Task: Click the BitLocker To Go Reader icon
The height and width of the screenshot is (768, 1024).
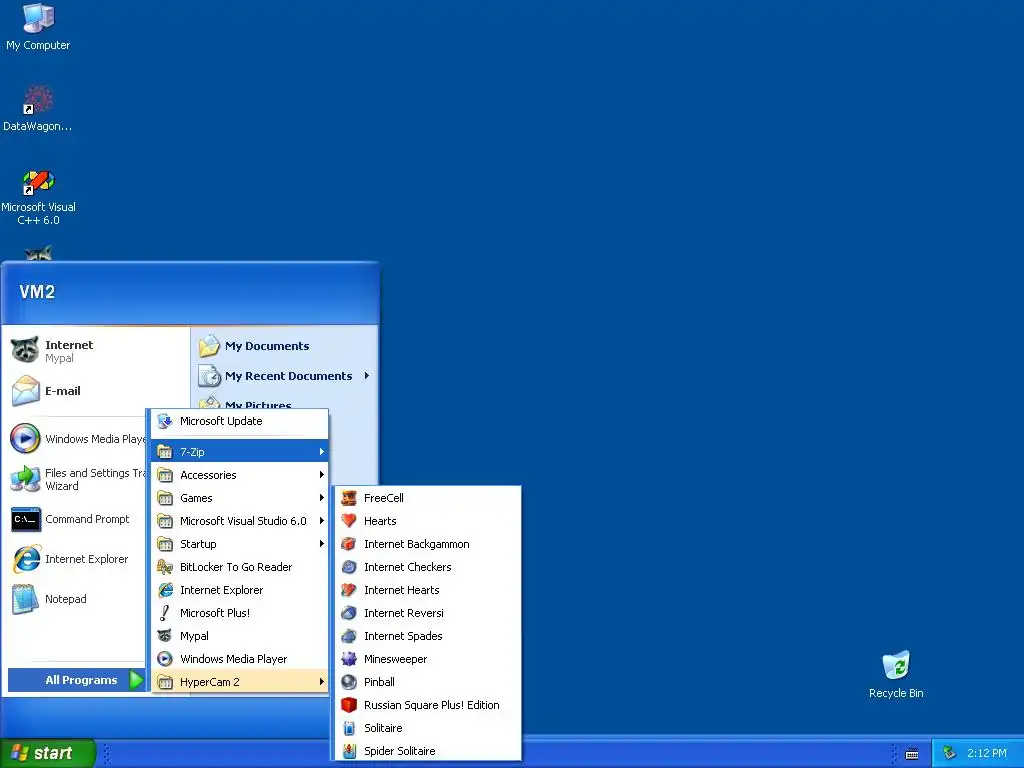Action: point(165,567)
